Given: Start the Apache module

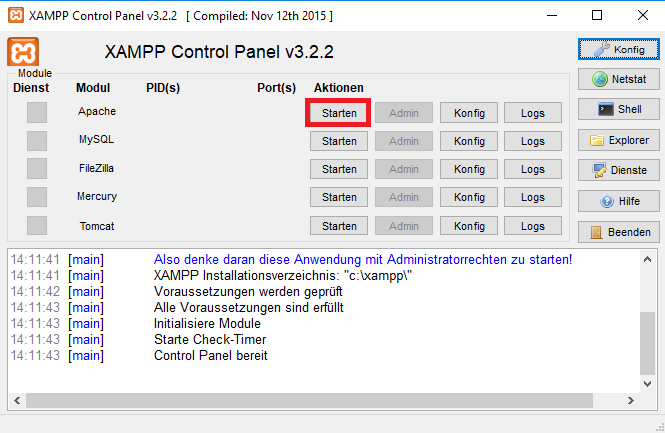Looking at the screenshot, I should 339,113.
